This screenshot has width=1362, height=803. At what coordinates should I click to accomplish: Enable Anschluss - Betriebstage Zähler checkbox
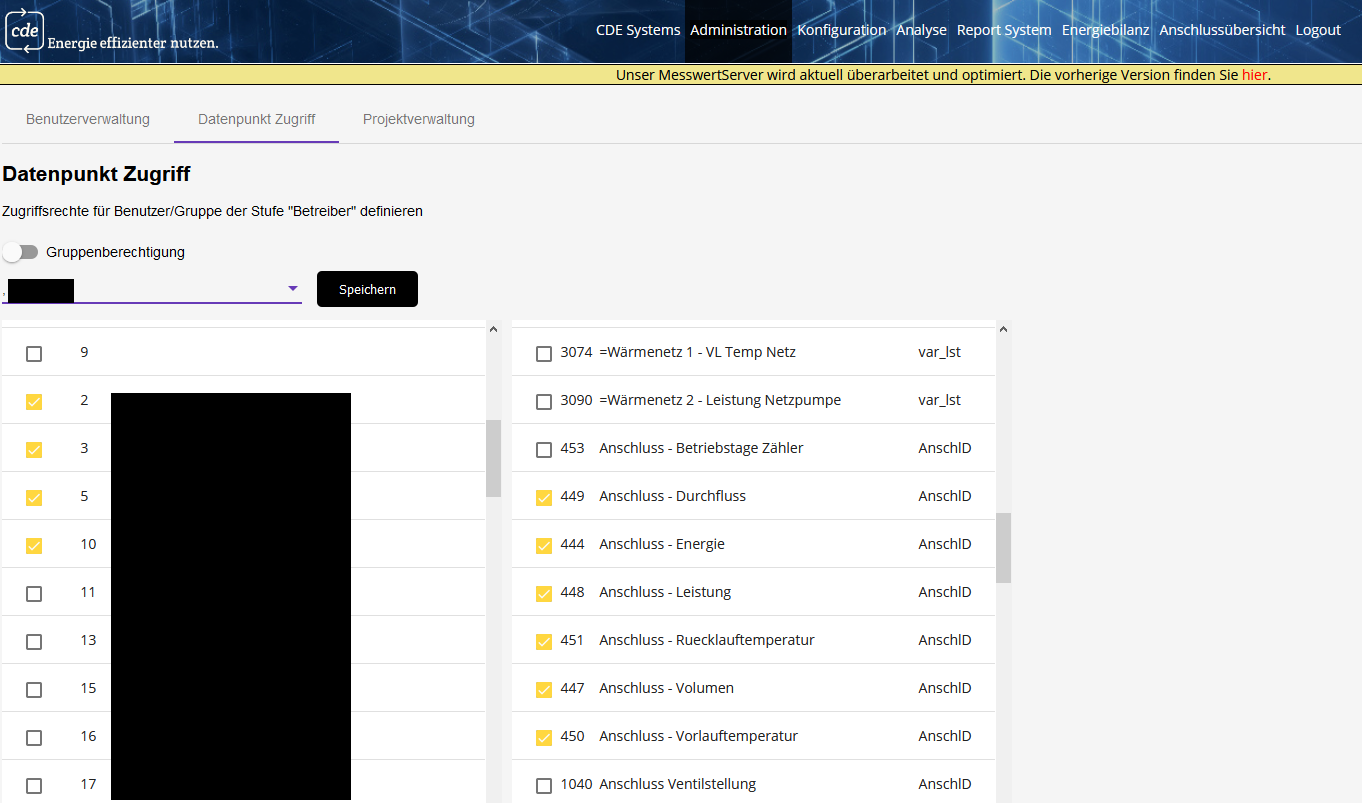(x=544, y=449)
